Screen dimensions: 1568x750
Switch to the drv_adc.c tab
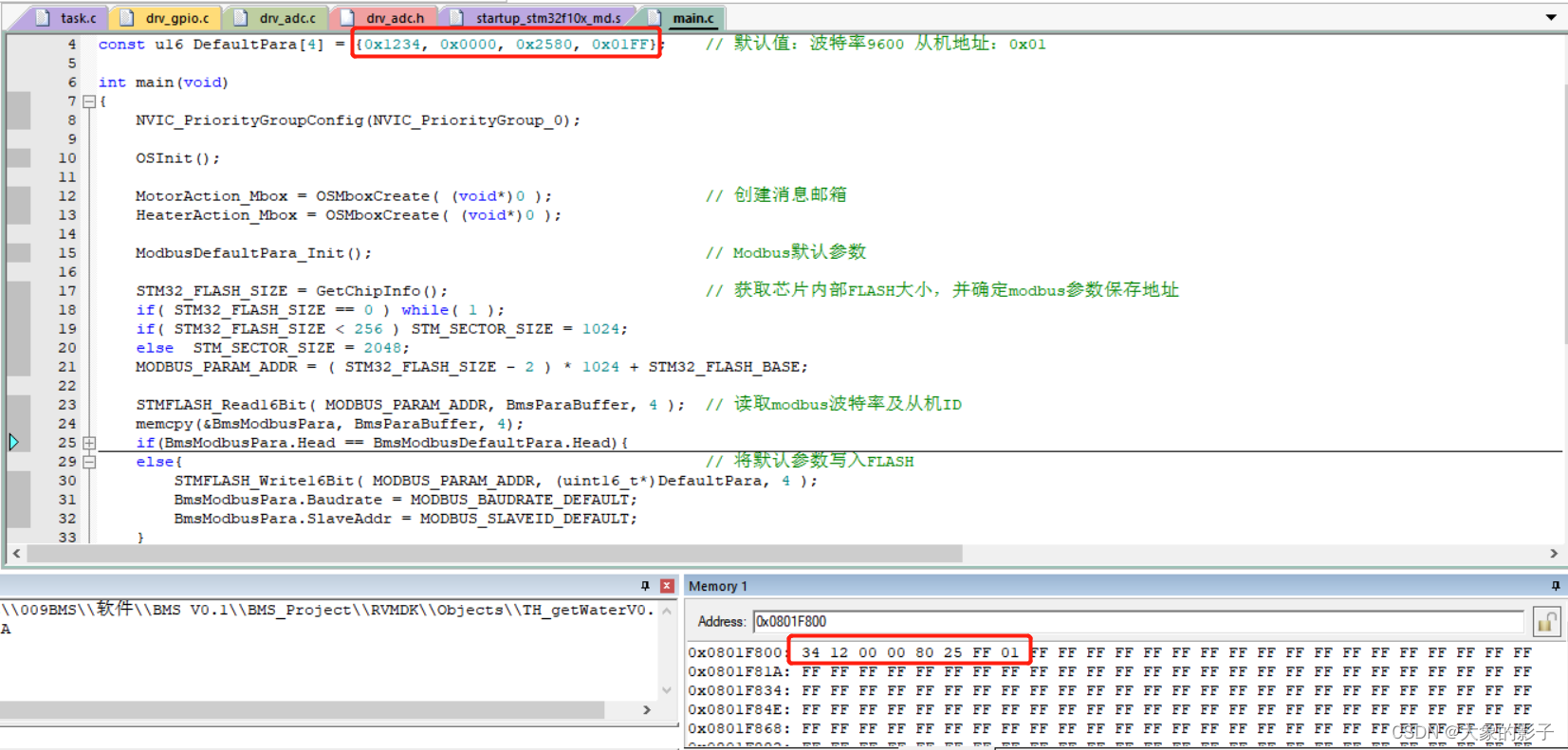click(278, 18)
